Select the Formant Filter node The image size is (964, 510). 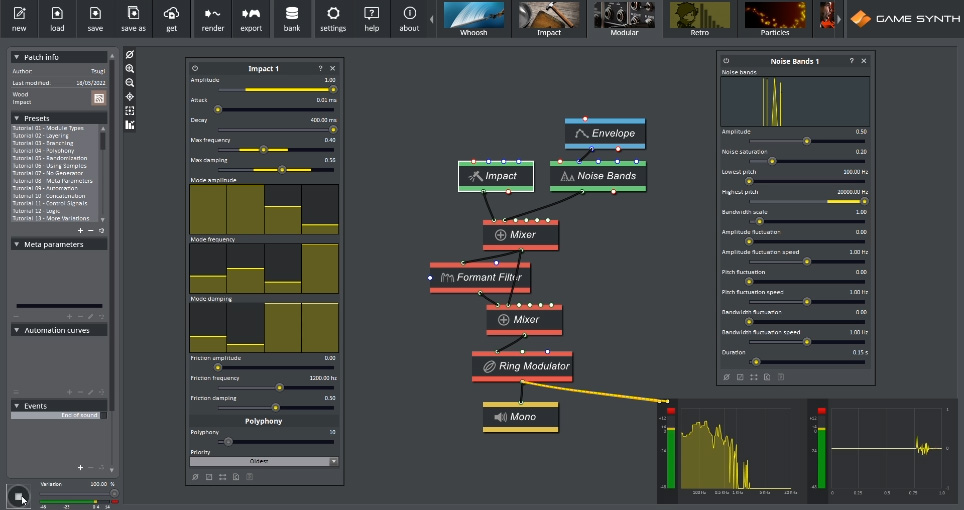(480, 278)
